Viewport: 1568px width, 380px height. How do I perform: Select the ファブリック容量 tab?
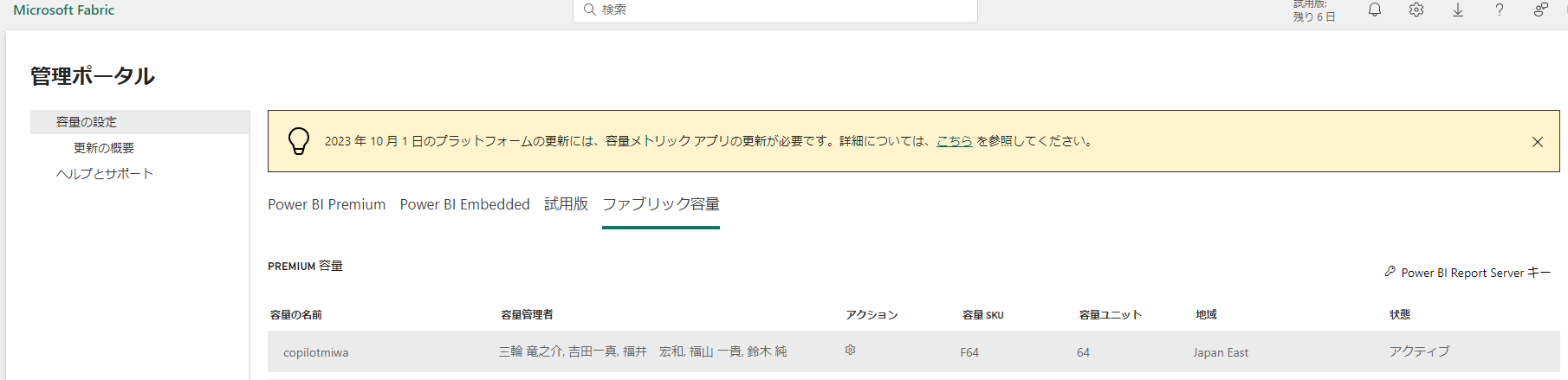(661, 204)
